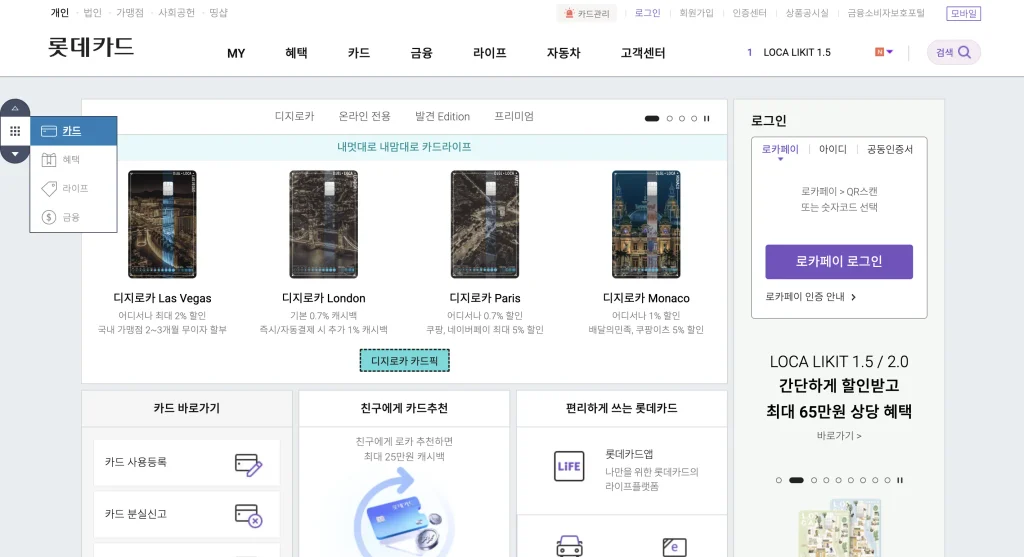Click the e-document icon beside car icon
The image size is (1024, 557).
(675, 547)
